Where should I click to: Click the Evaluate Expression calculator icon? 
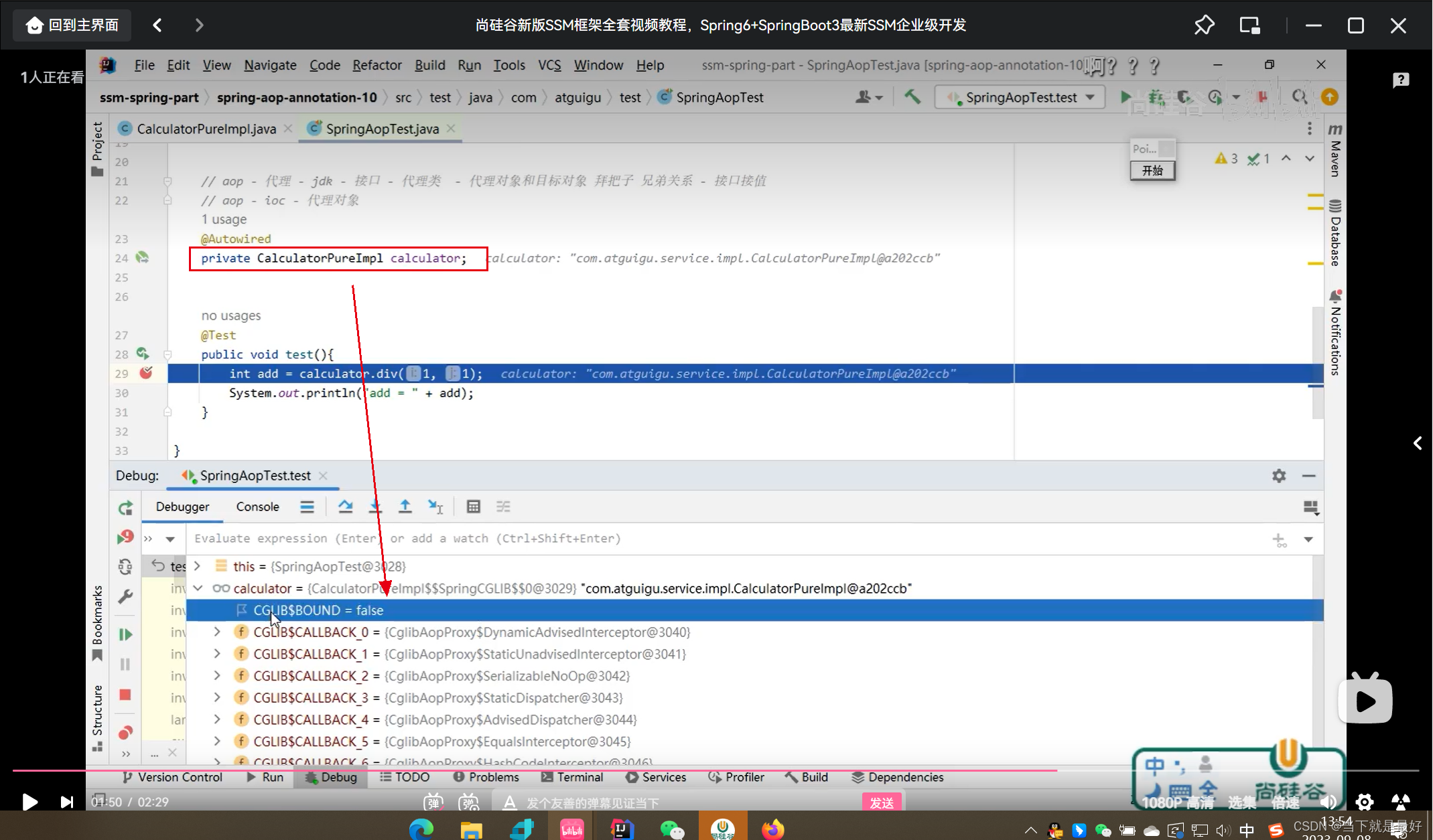473,507
